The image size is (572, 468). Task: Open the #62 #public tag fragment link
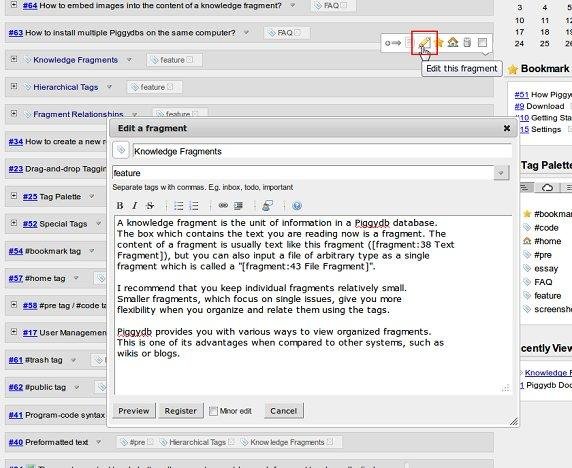[x=16, y=387]
